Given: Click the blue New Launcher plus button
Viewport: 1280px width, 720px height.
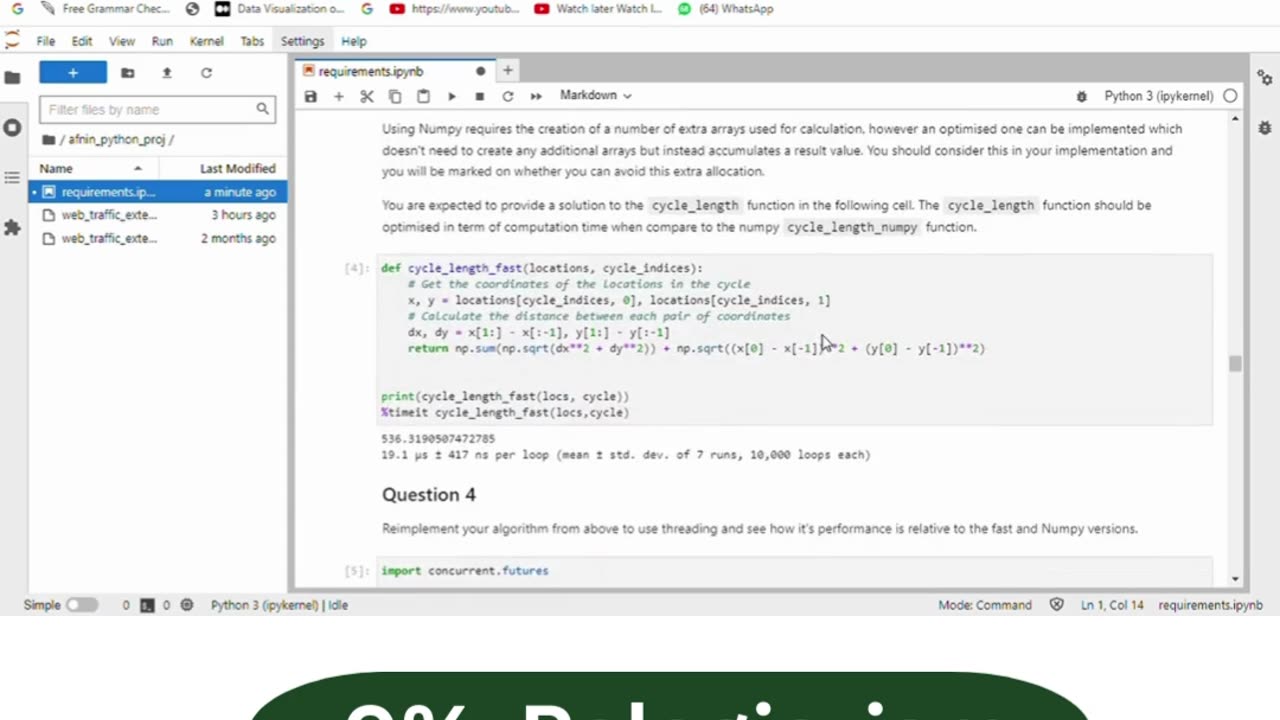Looking at the screenshot, I should tap(73, 72).
